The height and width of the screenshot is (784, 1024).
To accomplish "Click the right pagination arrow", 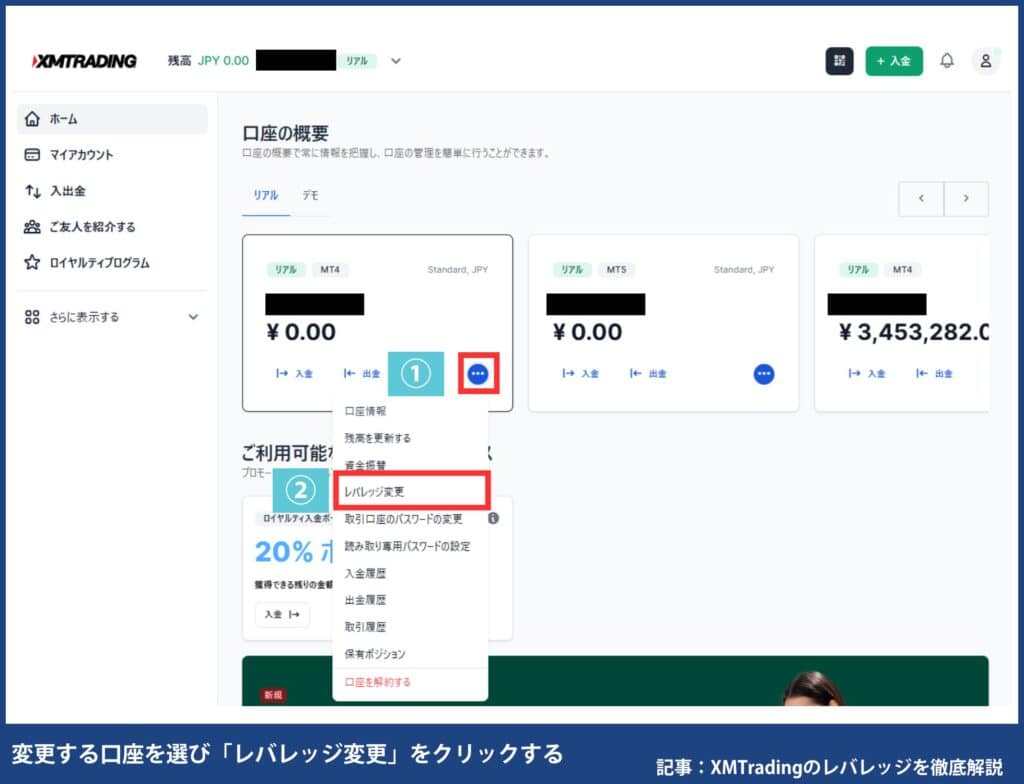I will [x=965, y=199].
